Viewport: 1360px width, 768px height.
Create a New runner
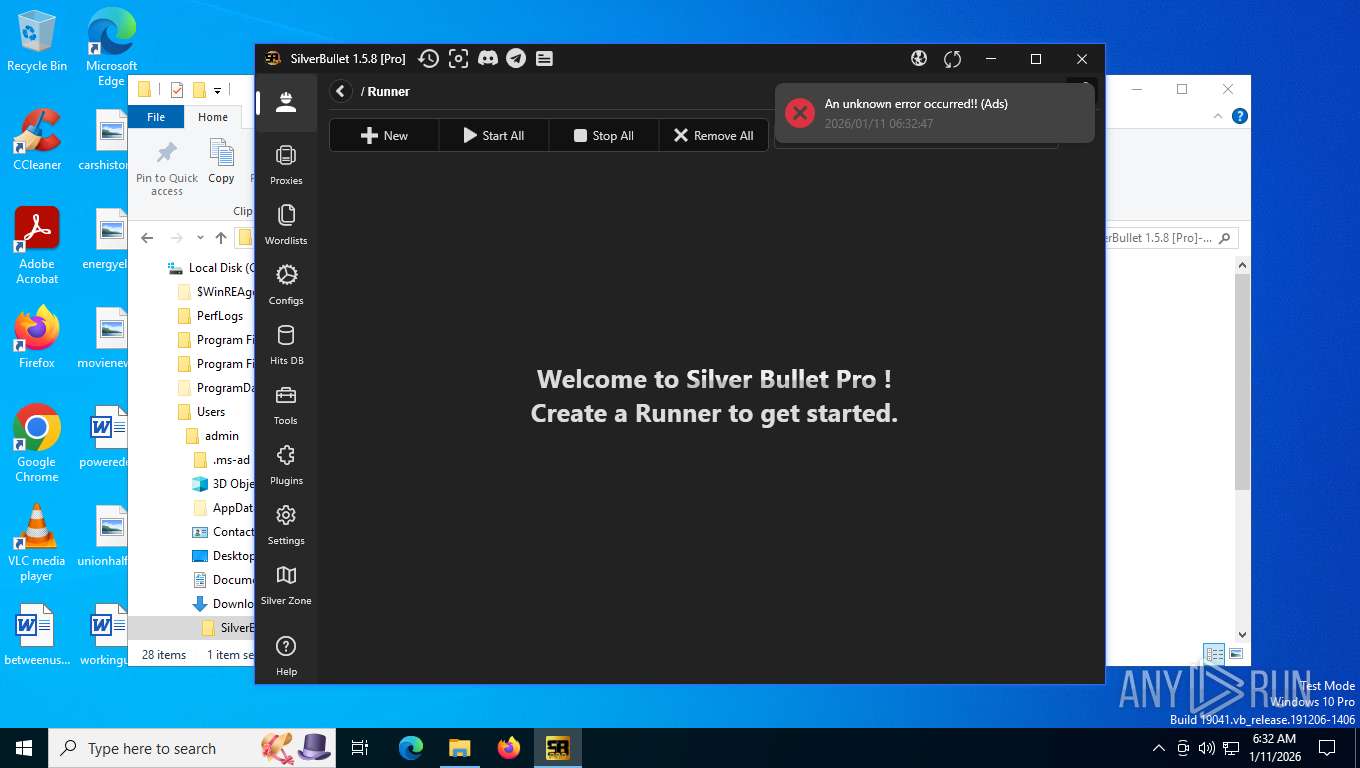384,135
